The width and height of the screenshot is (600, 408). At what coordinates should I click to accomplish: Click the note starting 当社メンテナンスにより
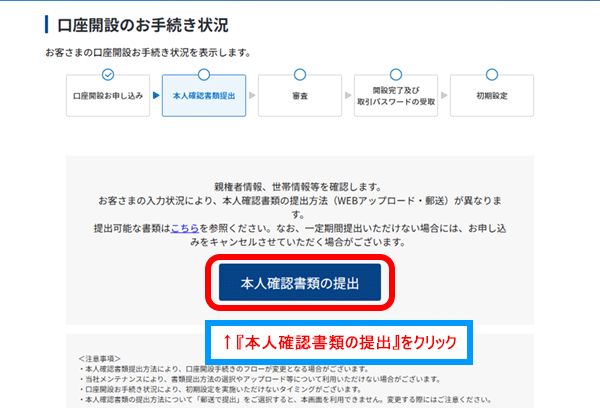[260, 379]
